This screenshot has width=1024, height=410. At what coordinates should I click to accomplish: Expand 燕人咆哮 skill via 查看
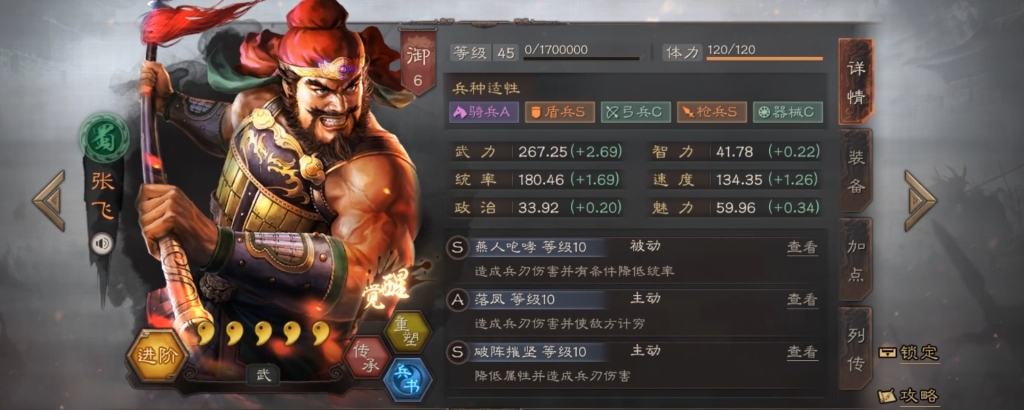pos(802,247)
